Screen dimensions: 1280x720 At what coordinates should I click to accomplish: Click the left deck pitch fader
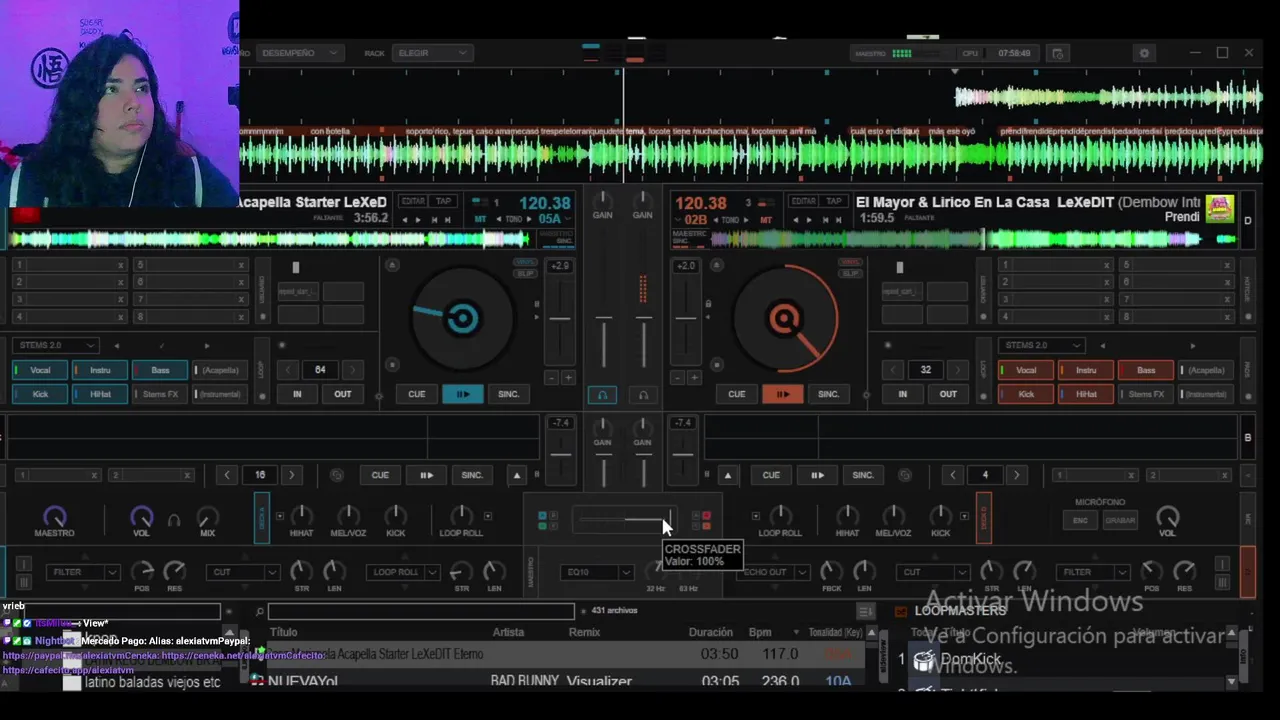[560, 320]
